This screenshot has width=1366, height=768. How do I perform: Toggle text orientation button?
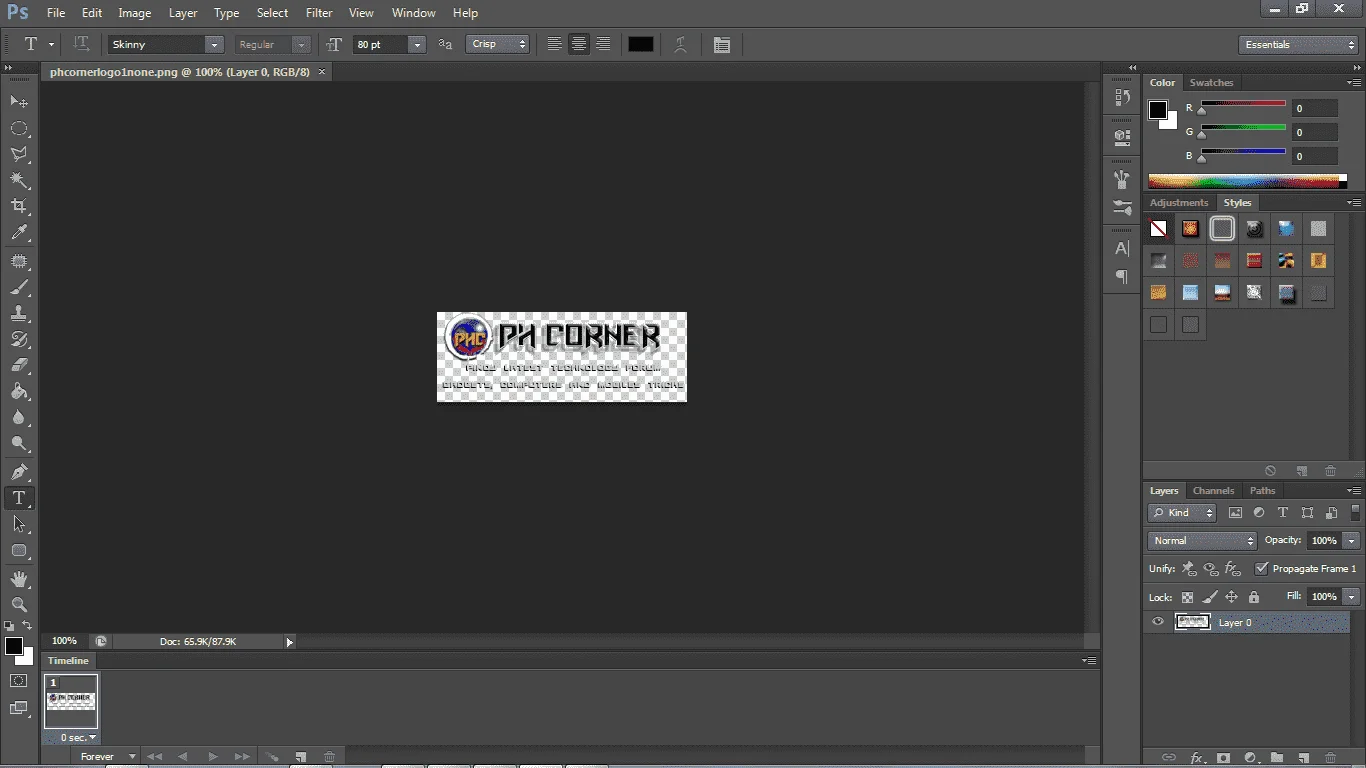tap(81, 44)
